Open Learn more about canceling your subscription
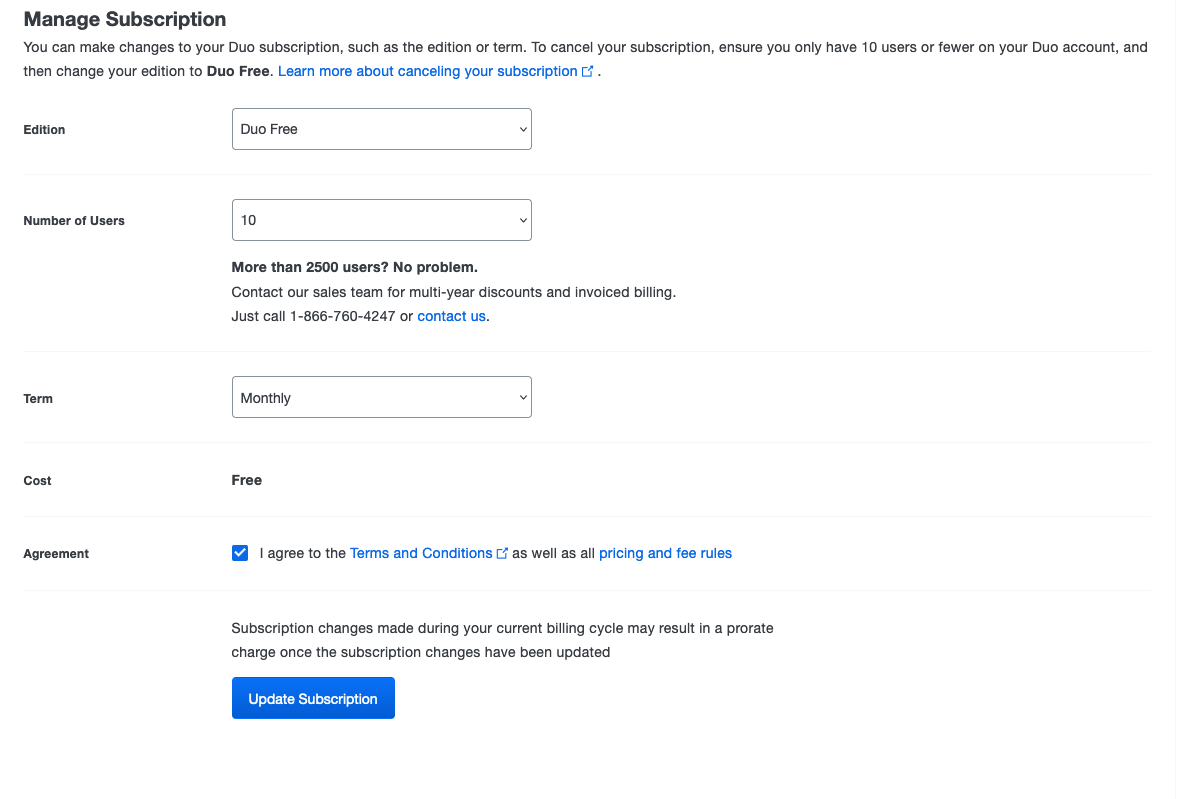 [427, 72]
